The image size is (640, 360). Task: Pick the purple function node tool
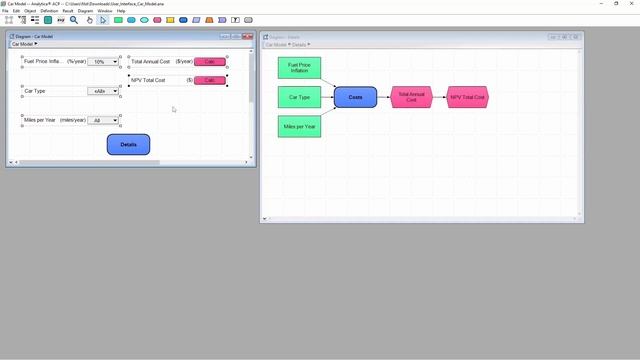[222, 20]
